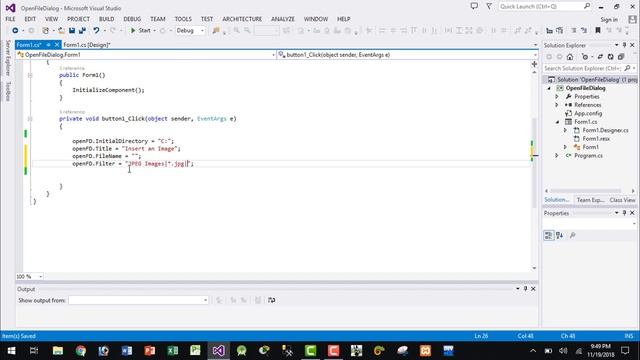Pin the Form1.cs tab

[48, 45]
